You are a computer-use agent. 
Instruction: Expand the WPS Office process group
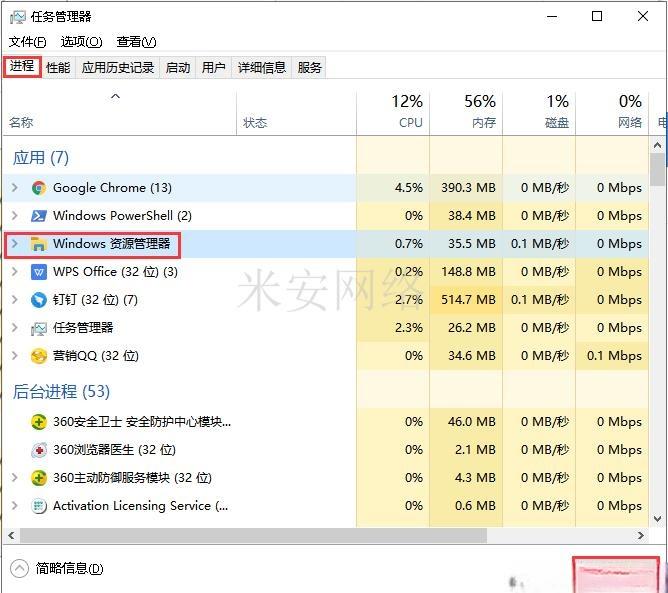tap(14, 271)
